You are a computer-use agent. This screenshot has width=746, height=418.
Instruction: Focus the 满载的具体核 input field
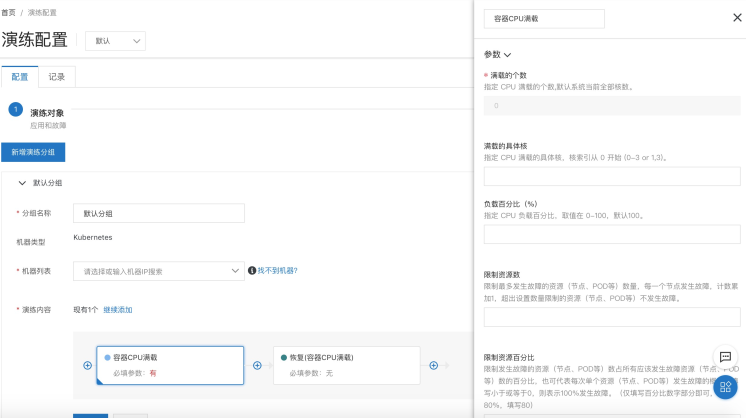tap(612, 176)
